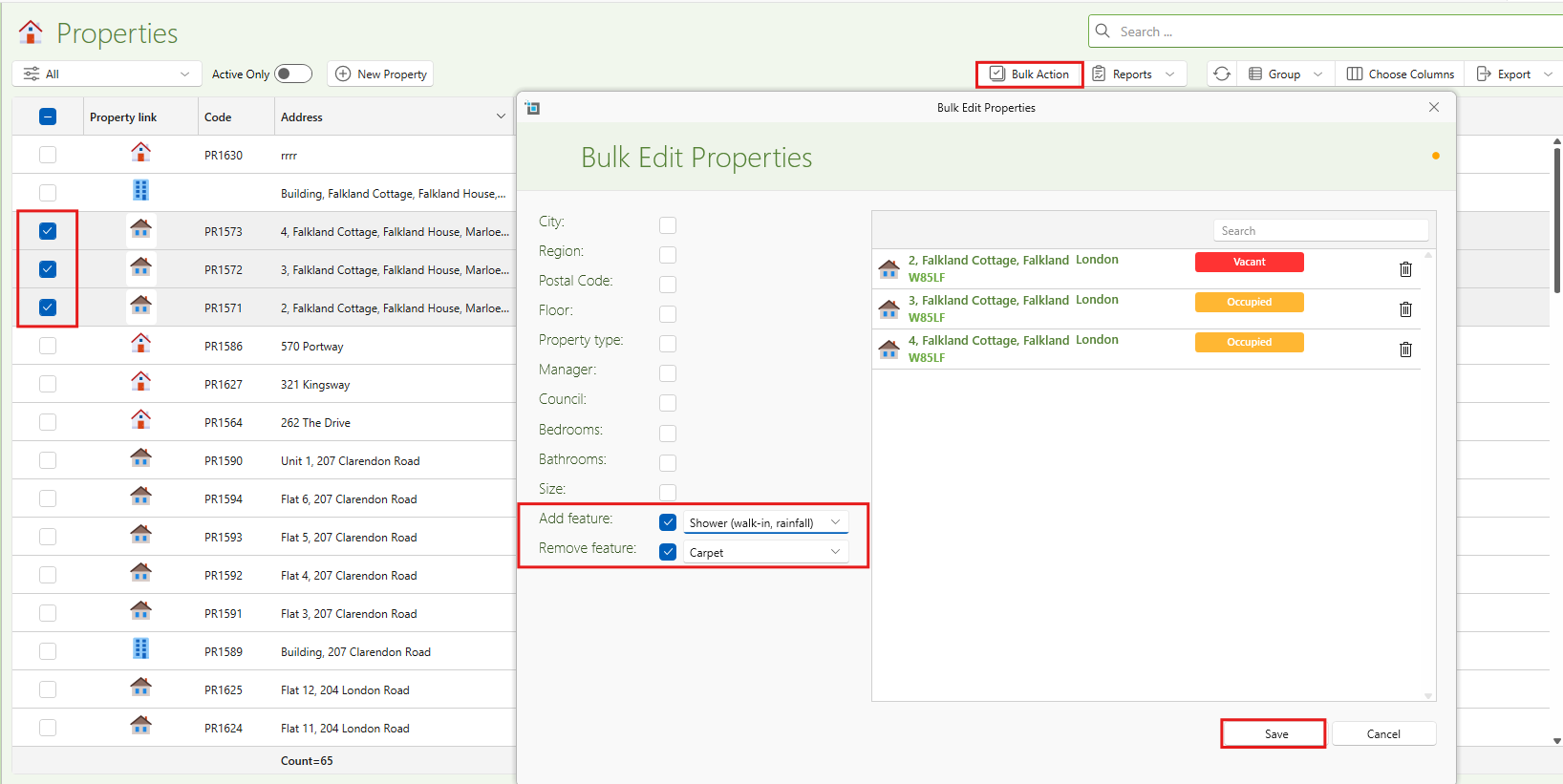
Task: Tick the Property type checkbox
Action: coord(668,344)
